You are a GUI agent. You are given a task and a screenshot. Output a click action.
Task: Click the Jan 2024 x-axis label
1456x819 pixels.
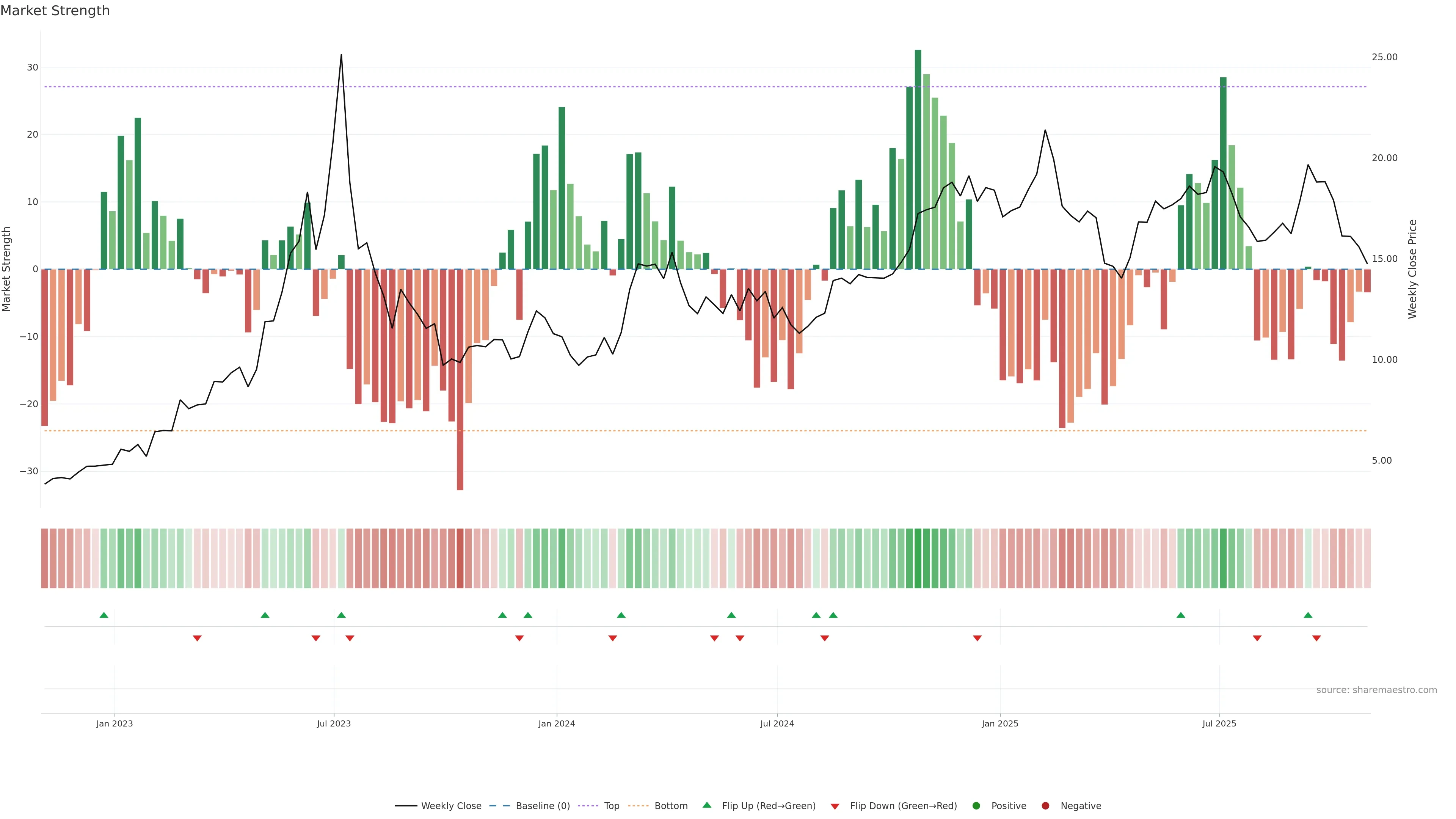click(556, 723)
